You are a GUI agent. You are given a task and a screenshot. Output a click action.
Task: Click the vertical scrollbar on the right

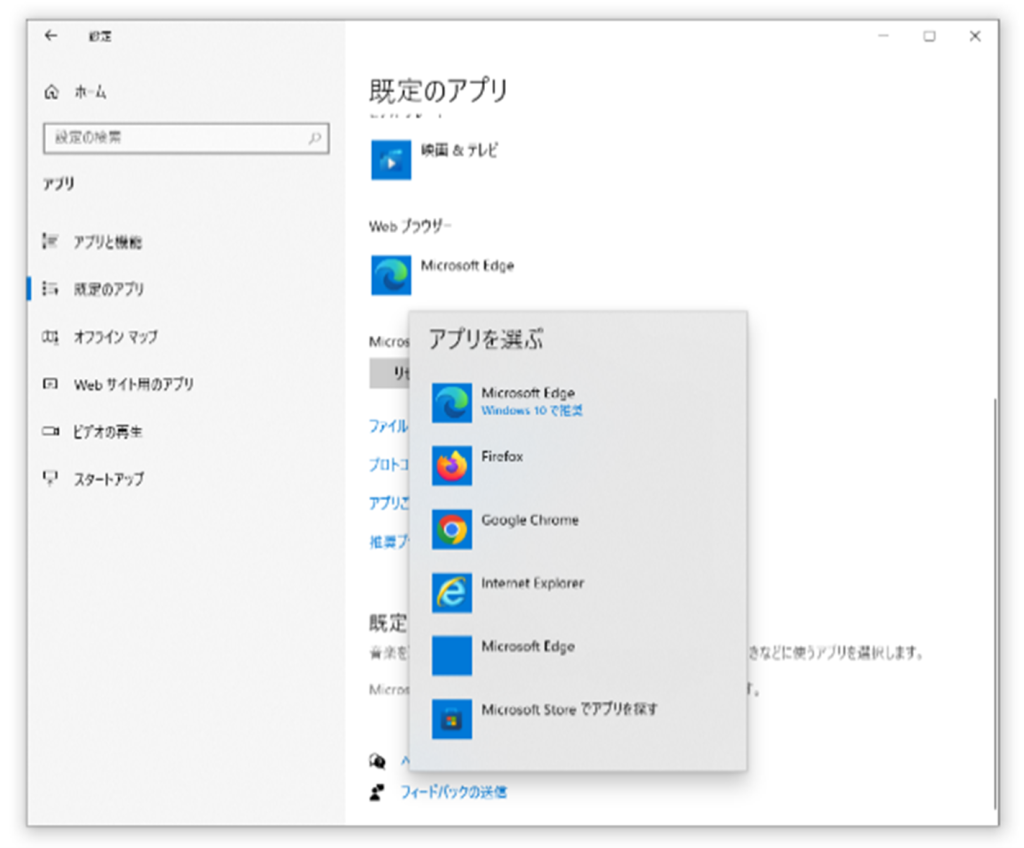(994, 600)
